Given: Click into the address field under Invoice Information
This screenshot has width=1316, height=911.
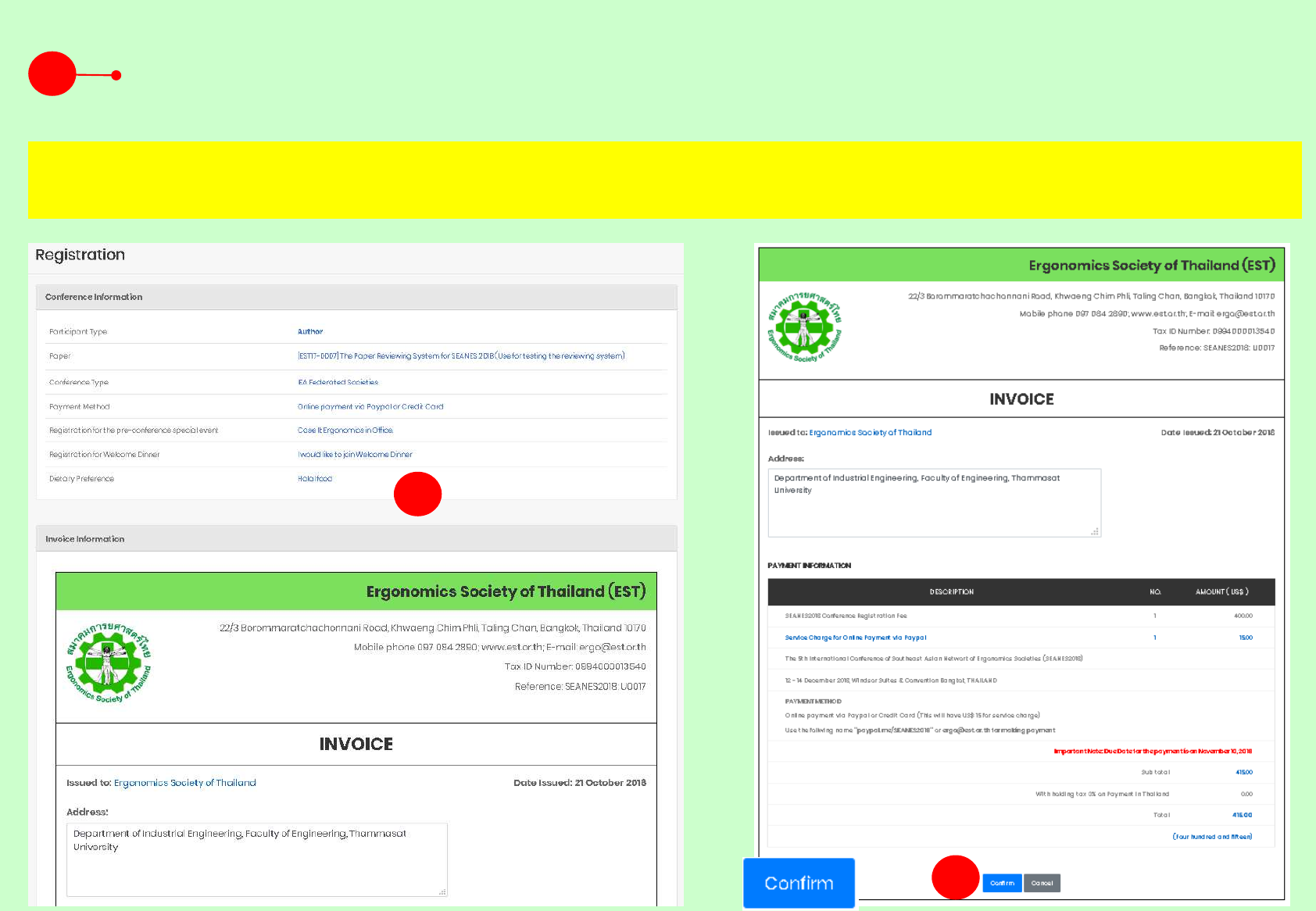Looking at the screenshot, I should [257, 859].
